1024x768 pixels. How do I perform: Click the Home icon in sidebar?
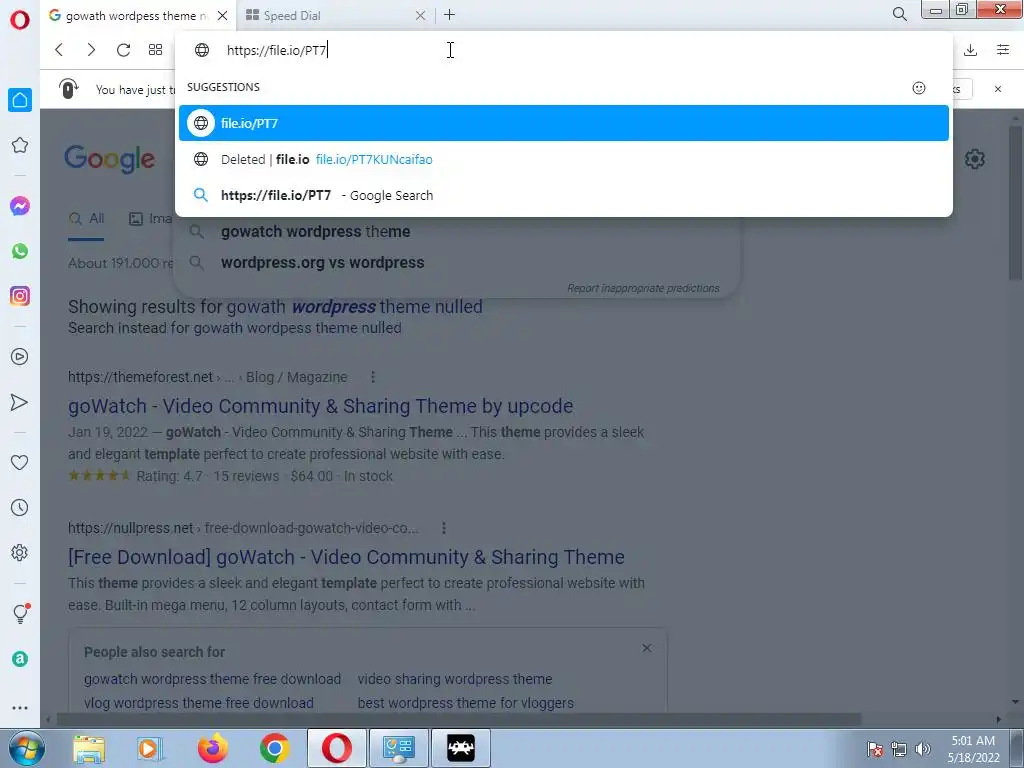pyautogui.click(x=20, y=100)
